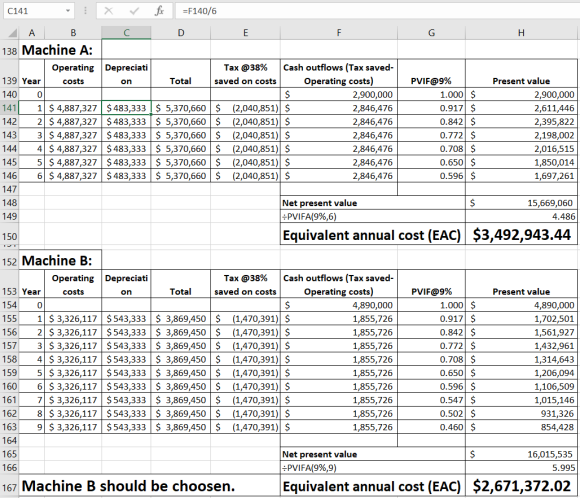
Task: Click the Cancel (X) icon in formula bar
Action: [108, 11]
